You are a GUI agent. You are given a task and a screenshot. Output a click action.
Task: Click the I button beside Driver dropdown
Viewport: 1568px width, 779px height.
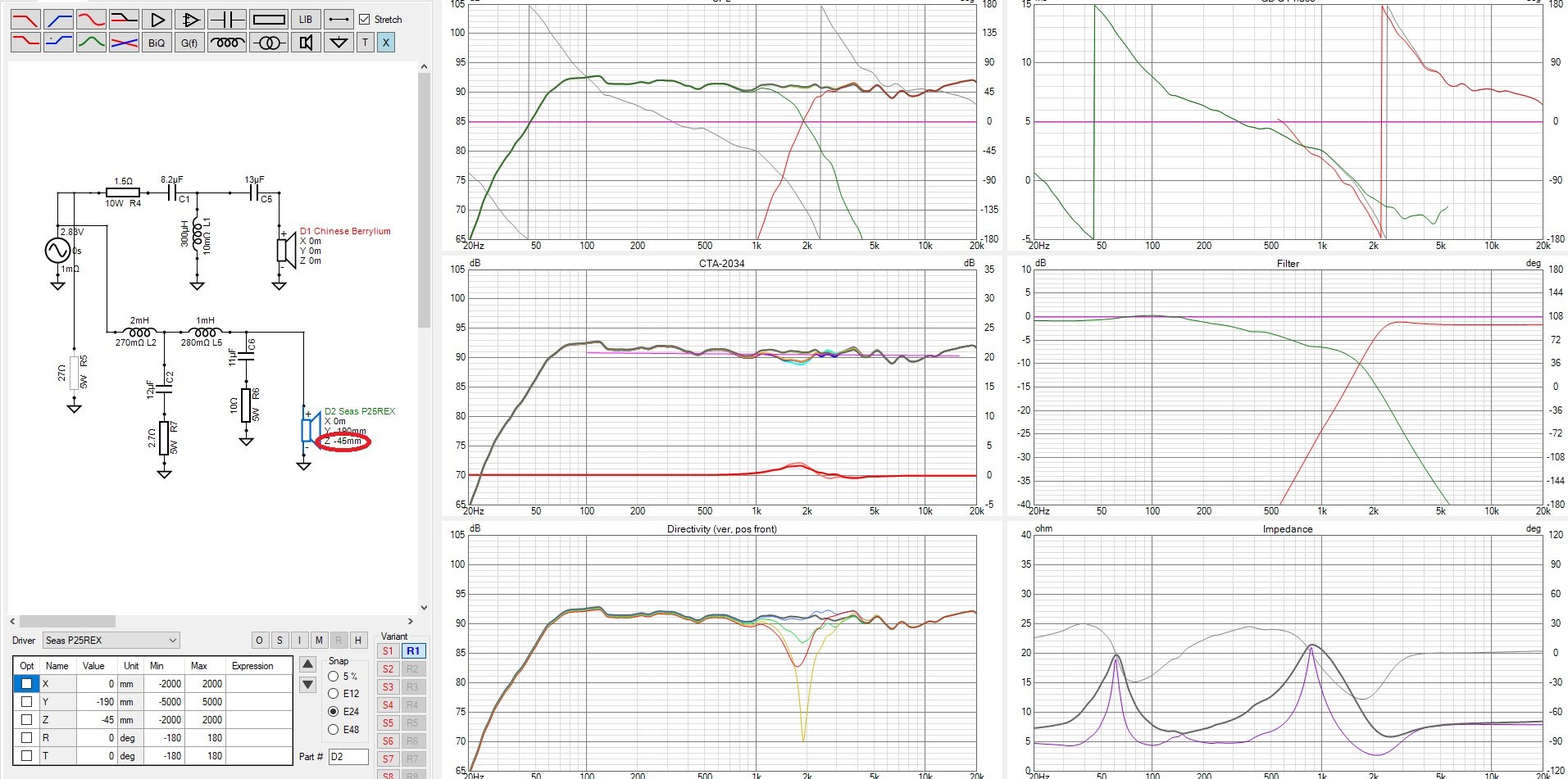(x=299, y=641)
